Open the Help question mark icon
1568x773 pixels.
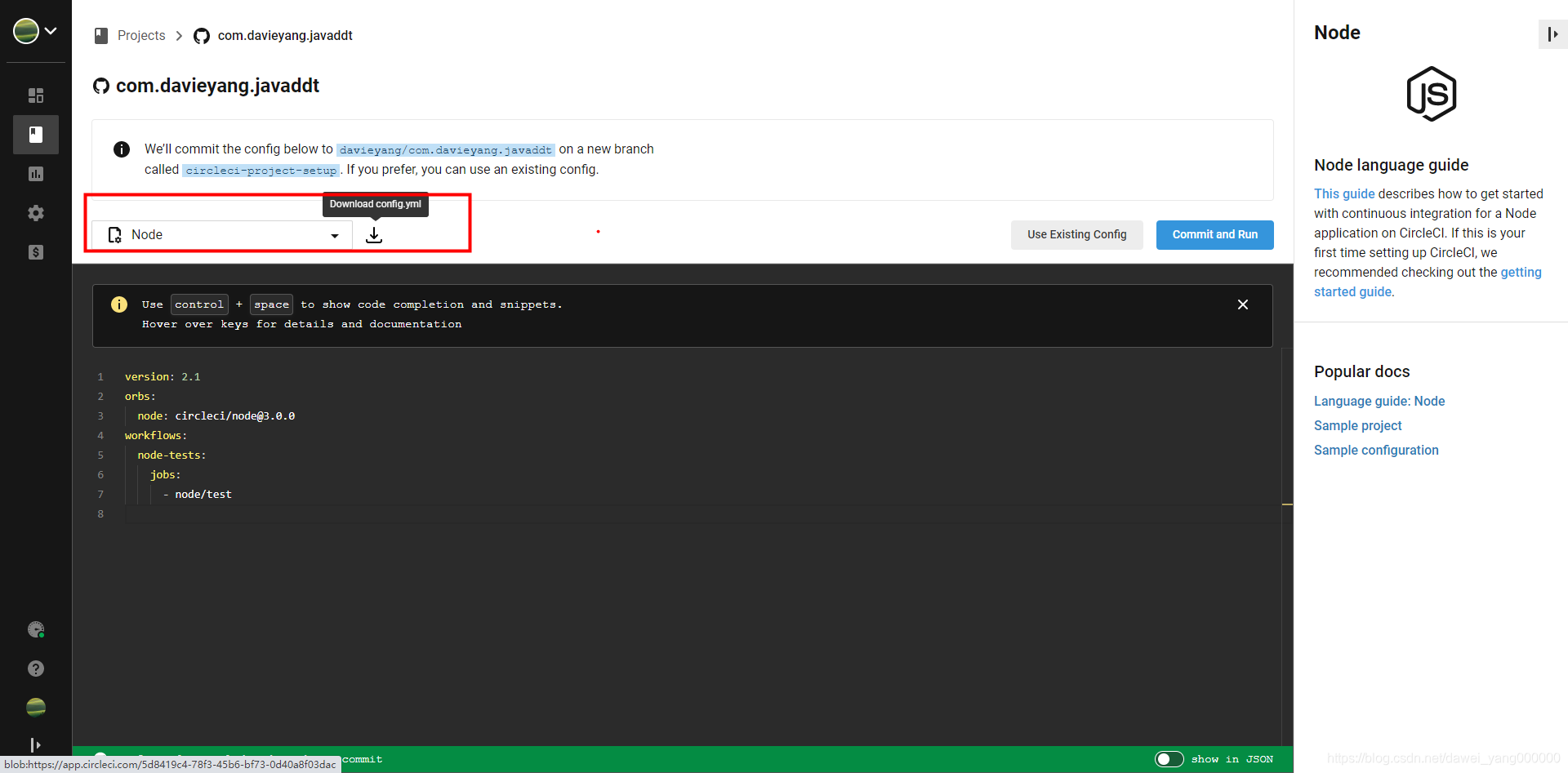click(36, 669)
